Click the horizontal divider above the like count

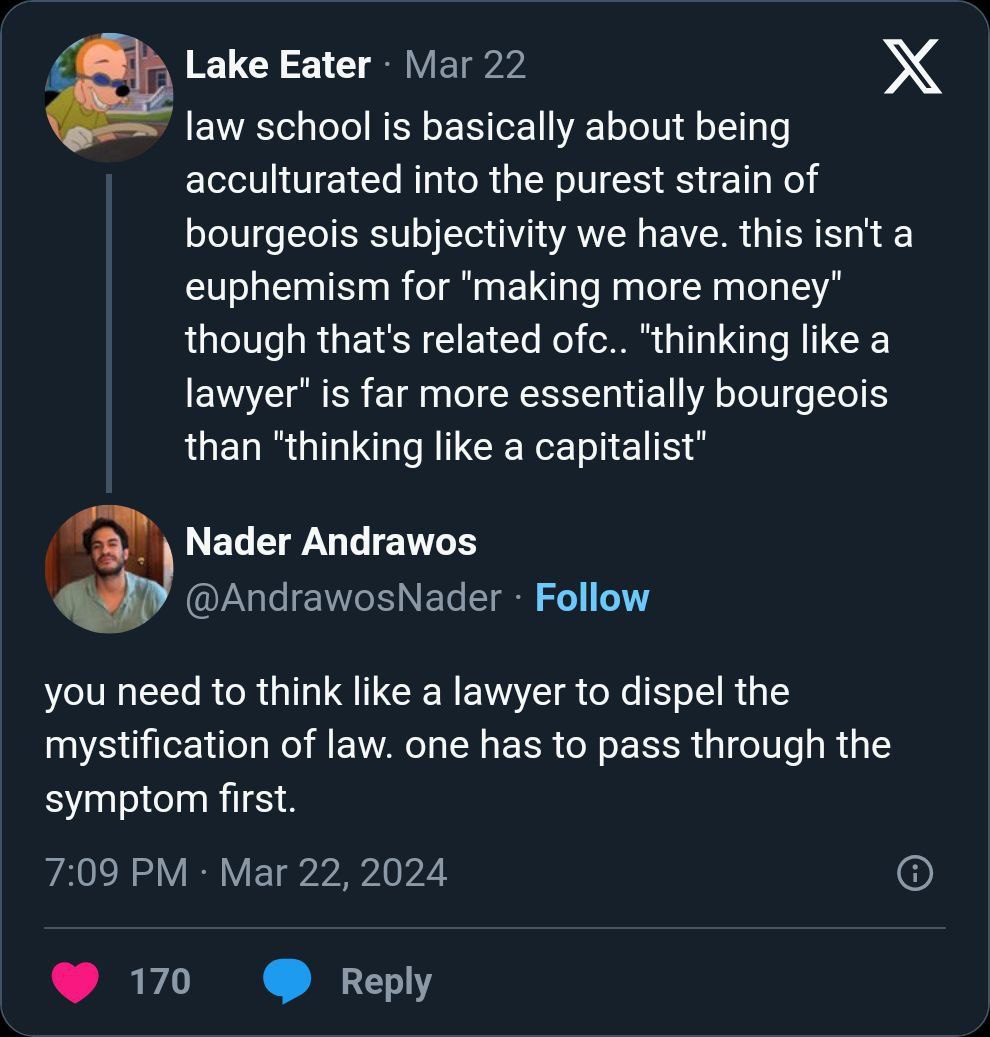click(495, 928)
